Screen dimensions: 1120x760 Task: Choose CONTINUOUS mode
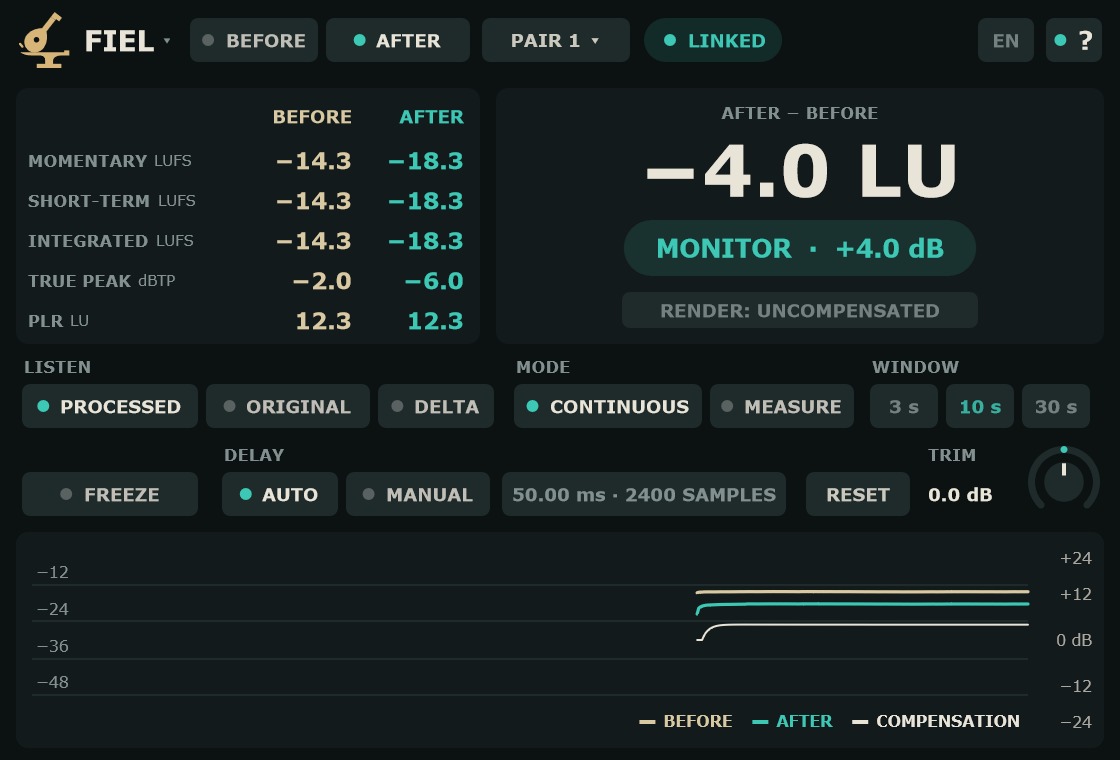pyautogui.click(x=608, y=406)
